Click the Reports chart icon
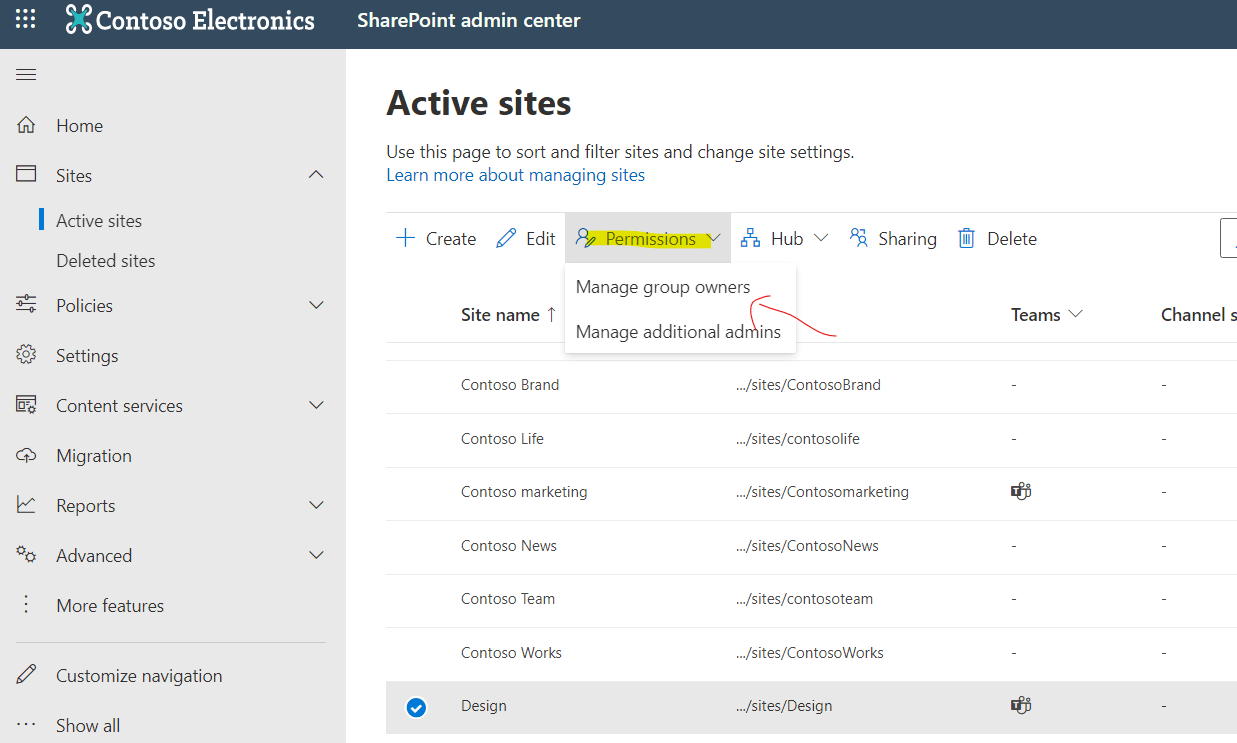This screenshot has width=1237, height=743. point(26,505)
